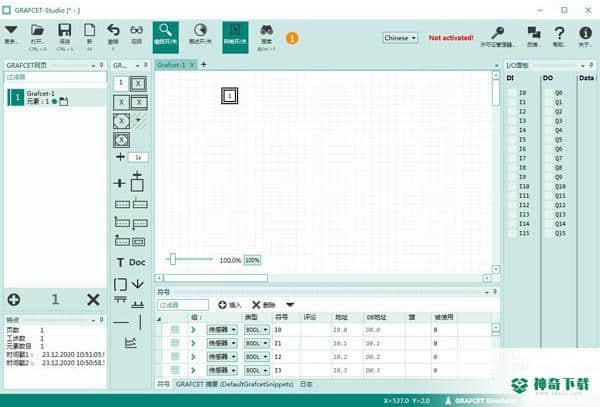
Task: Click the binoculars search icon
Action: [x=266, y=30]
